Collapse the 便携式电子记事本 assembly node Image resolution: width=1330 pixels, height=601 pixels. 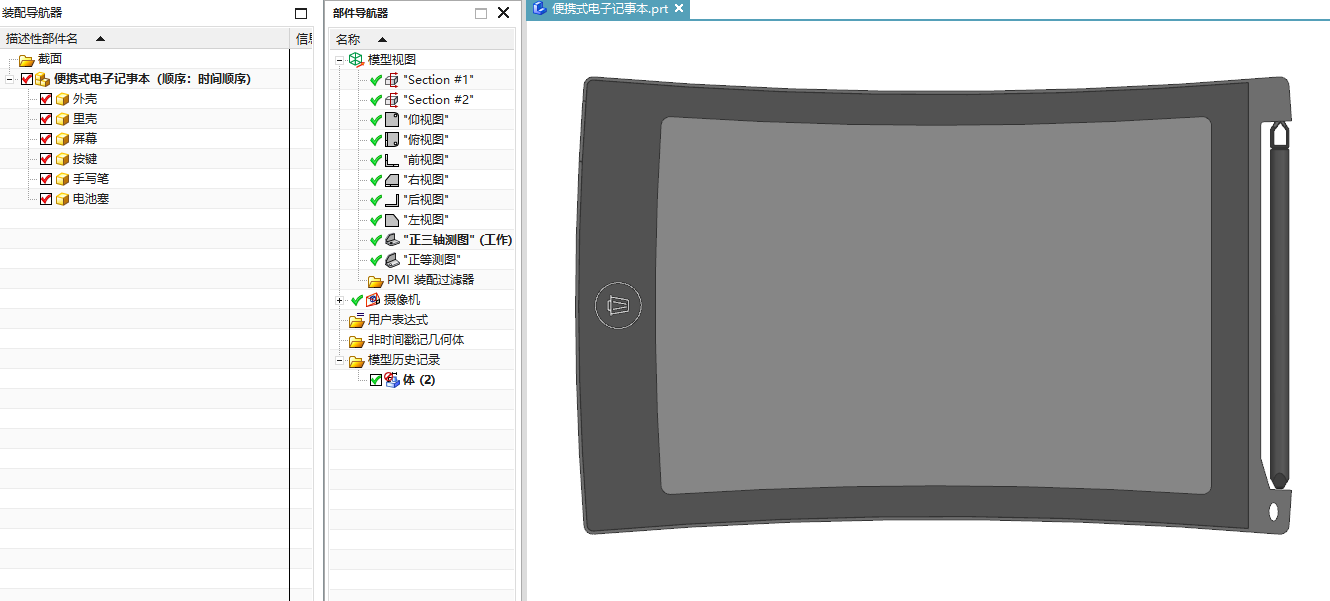(9, 79)
